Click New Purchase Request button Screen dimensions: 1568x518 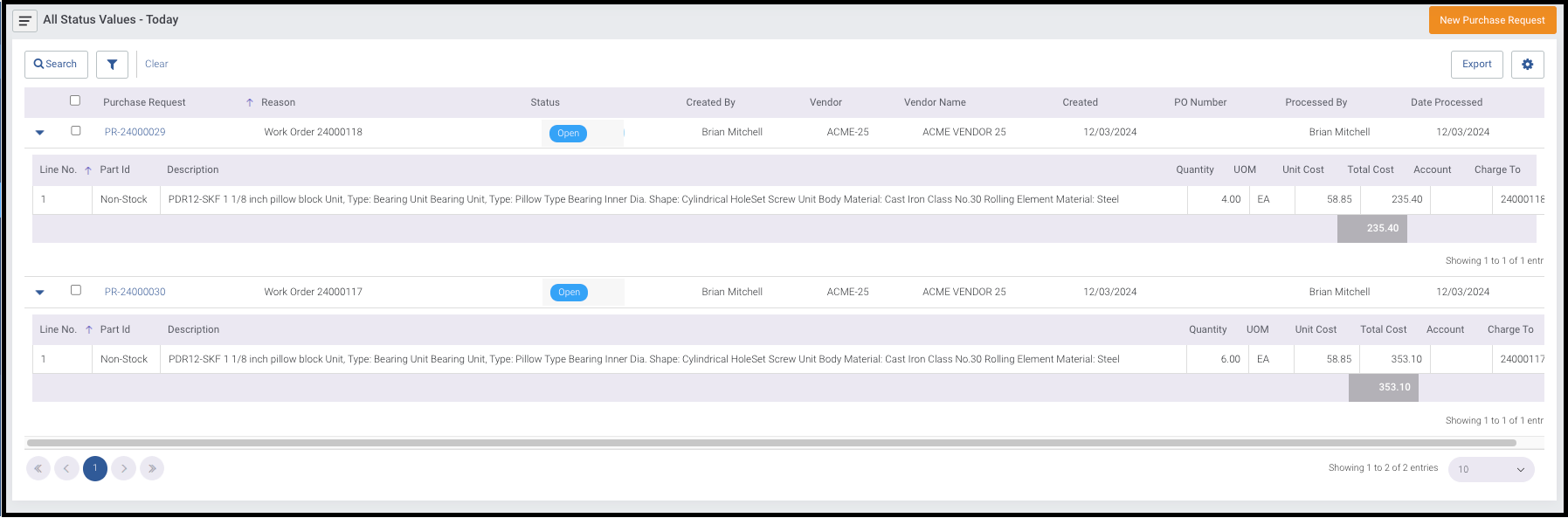click(1492, 20)
